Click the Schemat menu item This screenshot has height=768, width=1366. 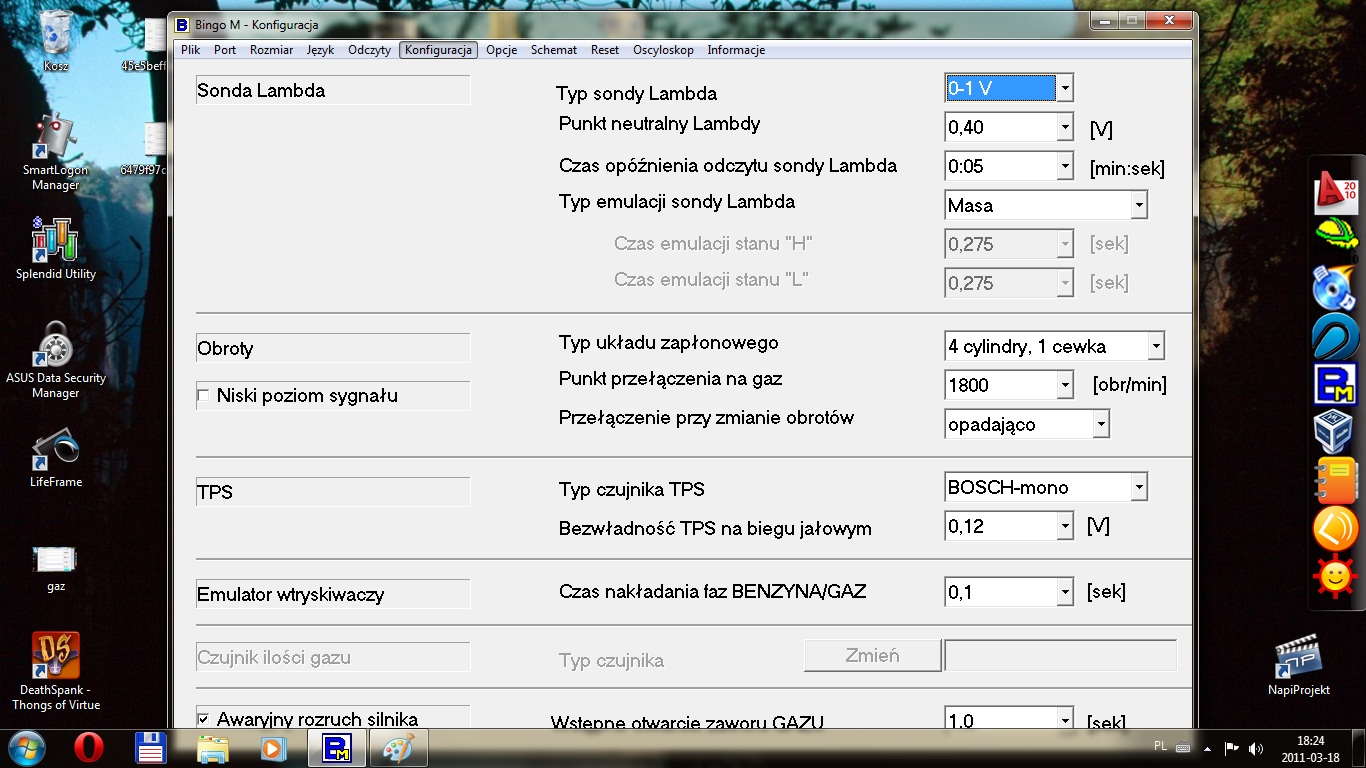554,50
